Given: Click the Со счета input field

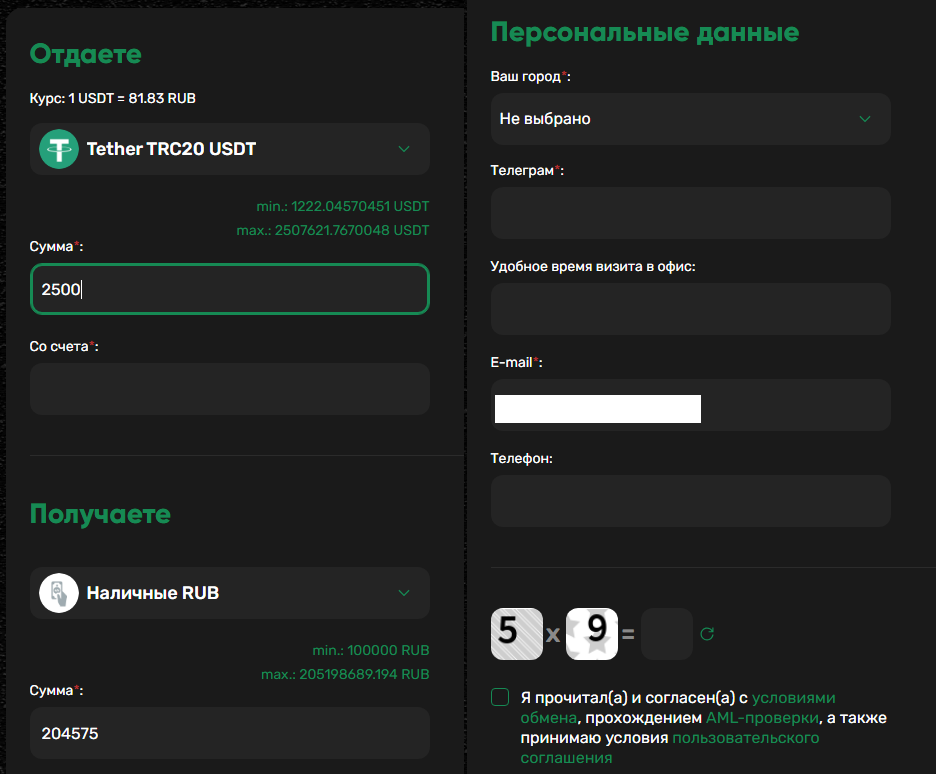Looking at the screenshot, I should coord(229,389).
